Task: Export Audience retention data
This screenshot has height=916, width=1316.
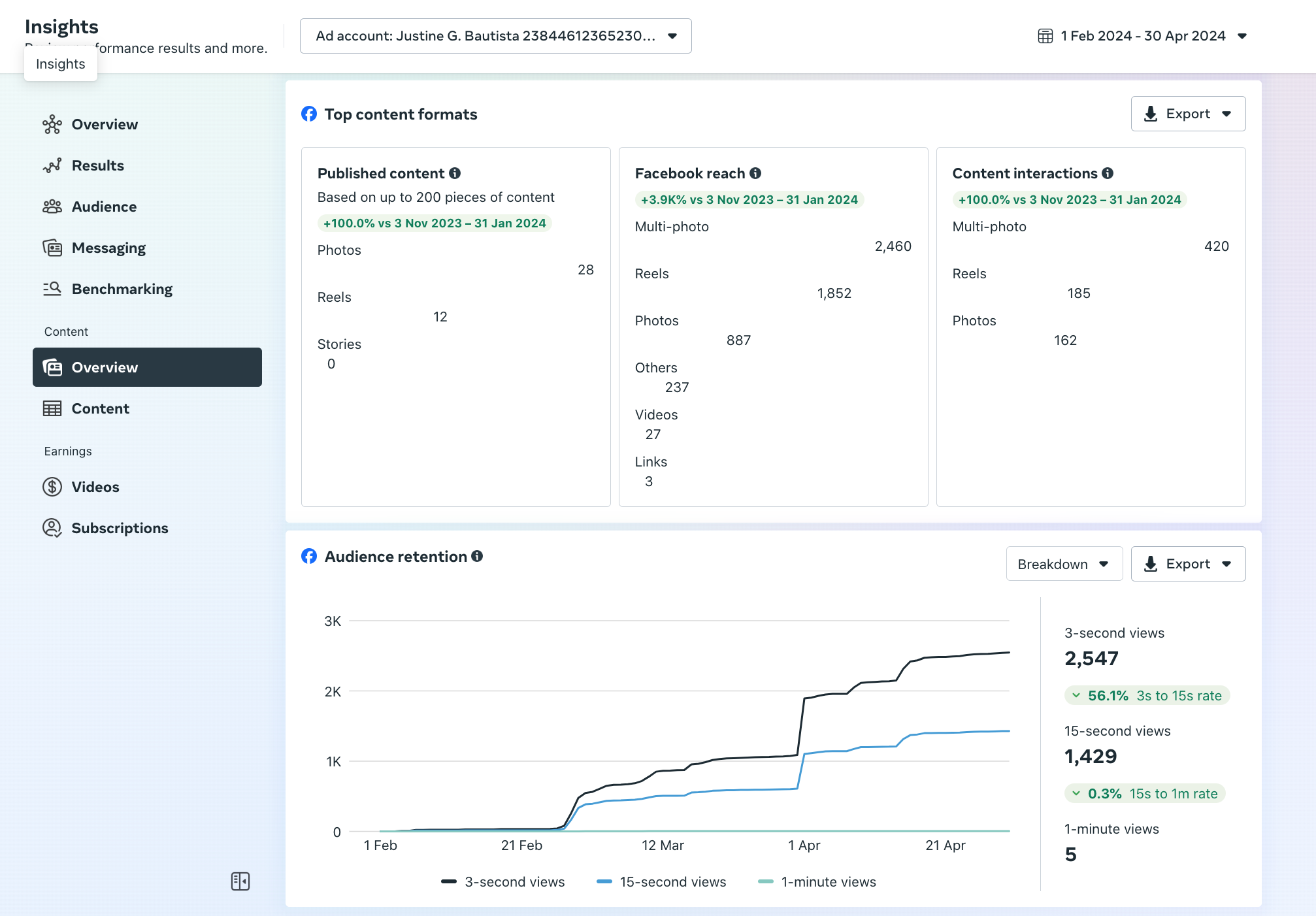Action: [x=1187, y=564]
